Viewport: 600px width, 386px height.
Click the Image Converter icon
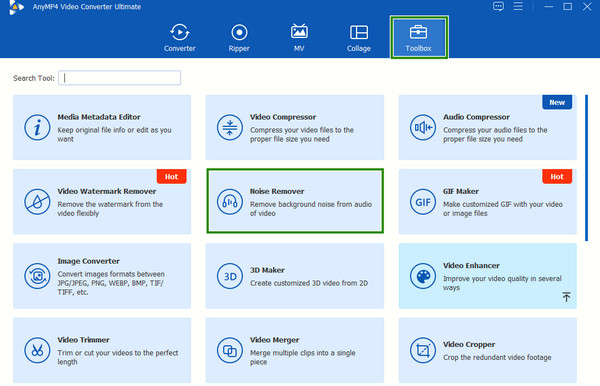coord(37,276)
